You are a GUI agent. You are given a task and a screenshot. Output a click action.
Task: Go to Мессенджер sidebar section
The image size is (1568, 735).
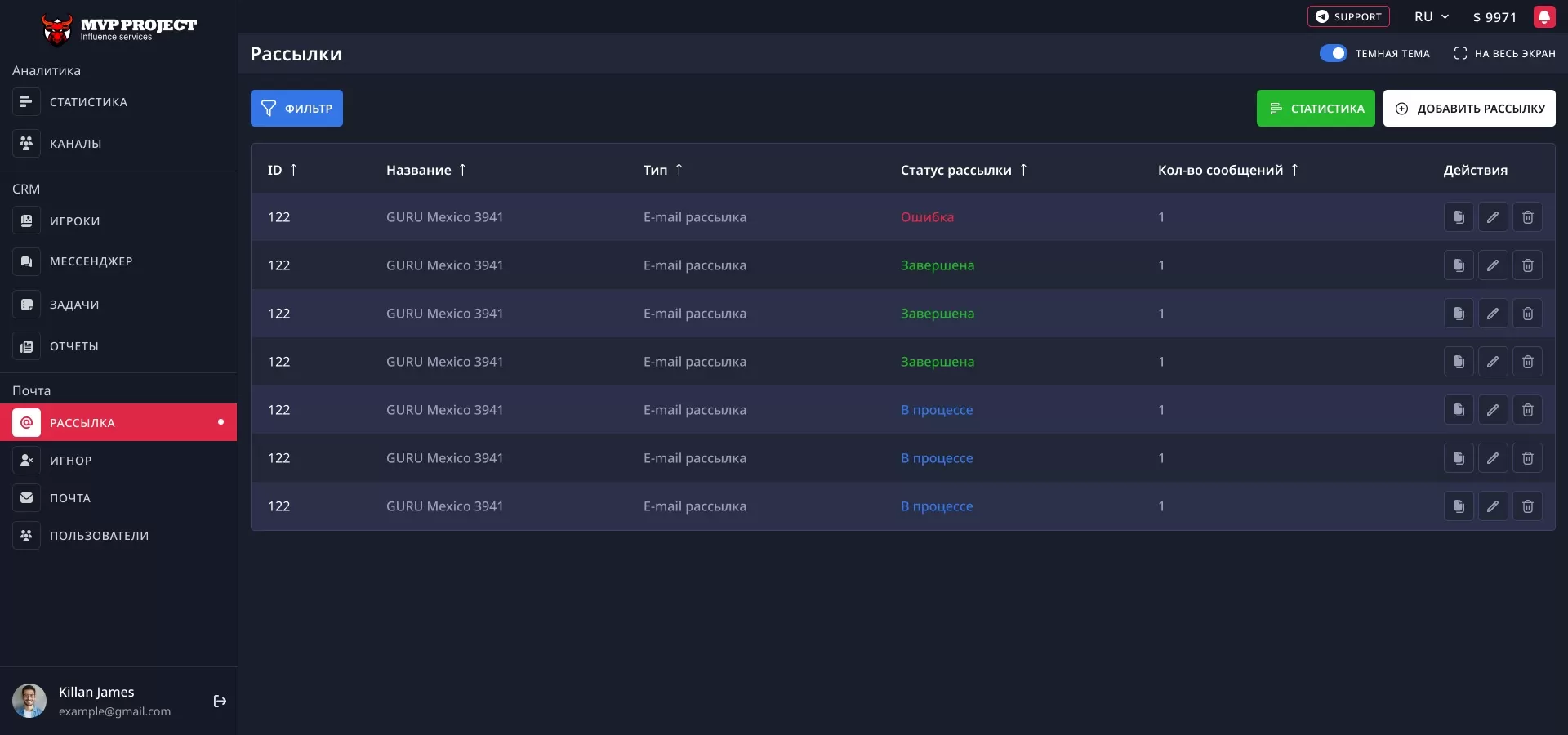91,261
